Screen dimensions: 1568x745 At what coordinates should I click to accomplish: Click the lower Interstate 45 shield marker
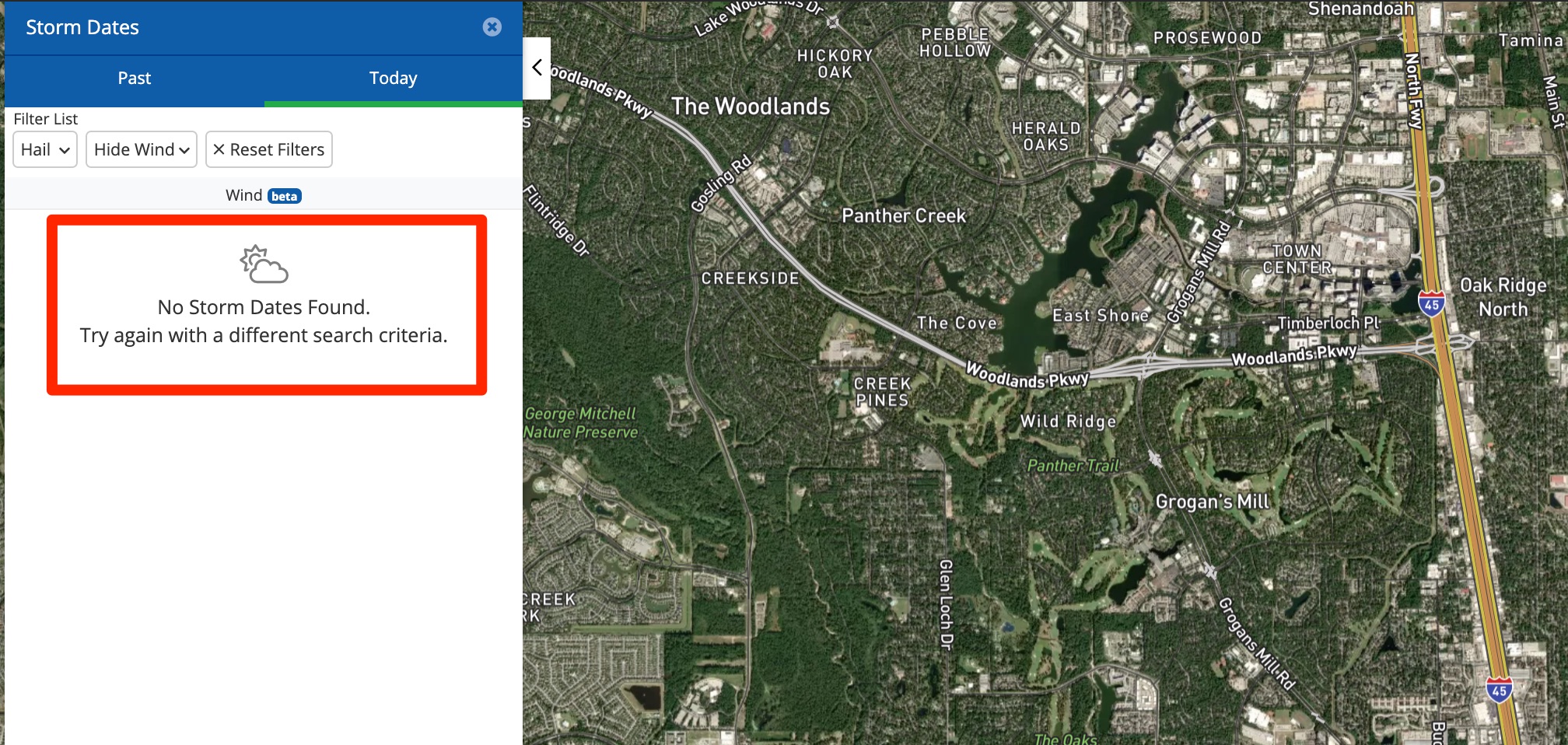pyautogui.click(x=1499, y=689)
